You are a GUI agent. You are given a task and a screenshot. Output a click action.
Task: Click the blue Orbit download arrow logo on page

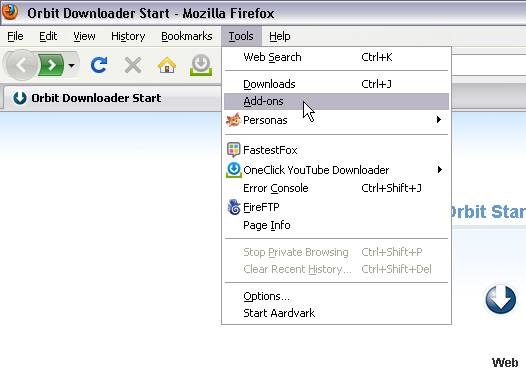[x=501, y=299]
